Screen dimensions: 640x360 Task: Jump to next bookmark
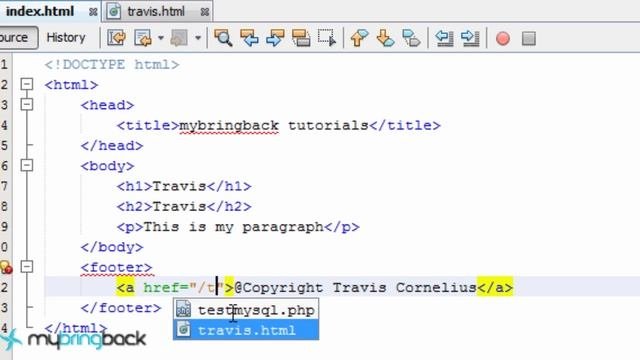tap(385, 38)
